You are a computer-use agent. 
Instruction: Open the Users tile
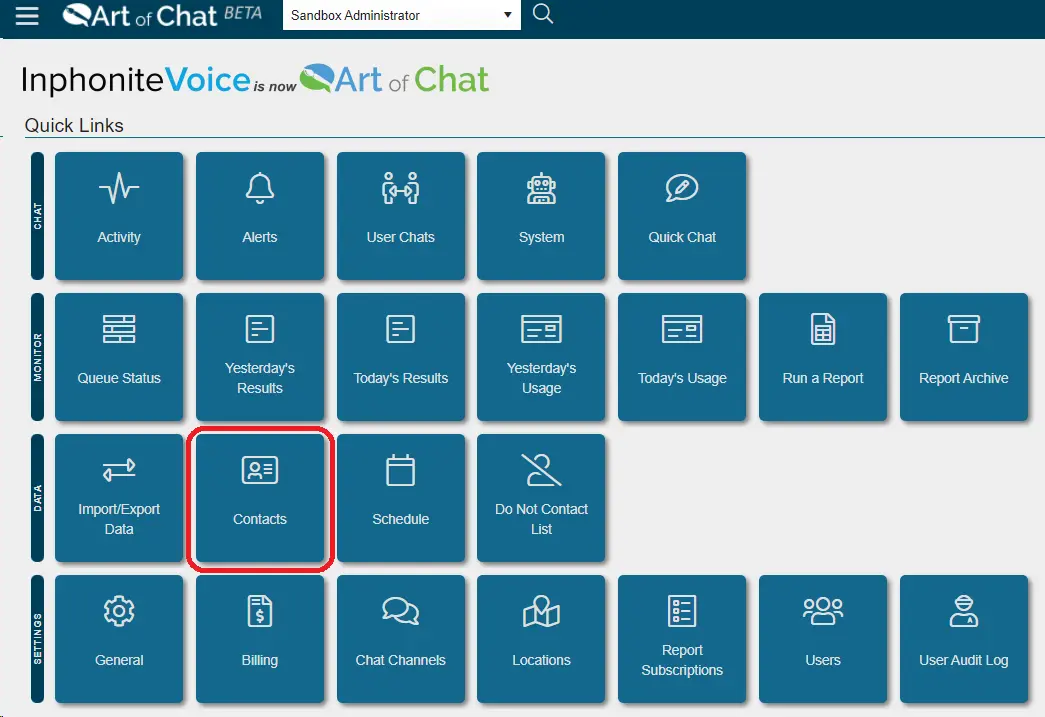click(823, 639)
